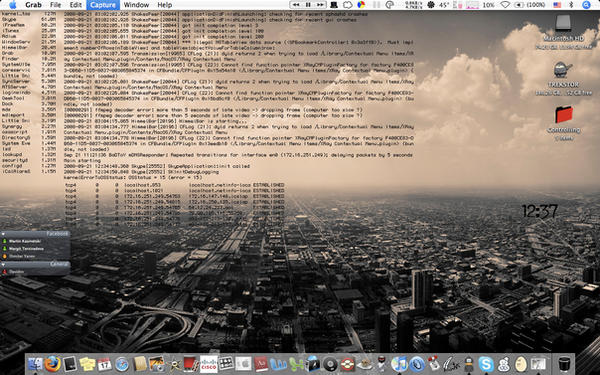Open Transmission (red-white circle) in Dock

347,364
